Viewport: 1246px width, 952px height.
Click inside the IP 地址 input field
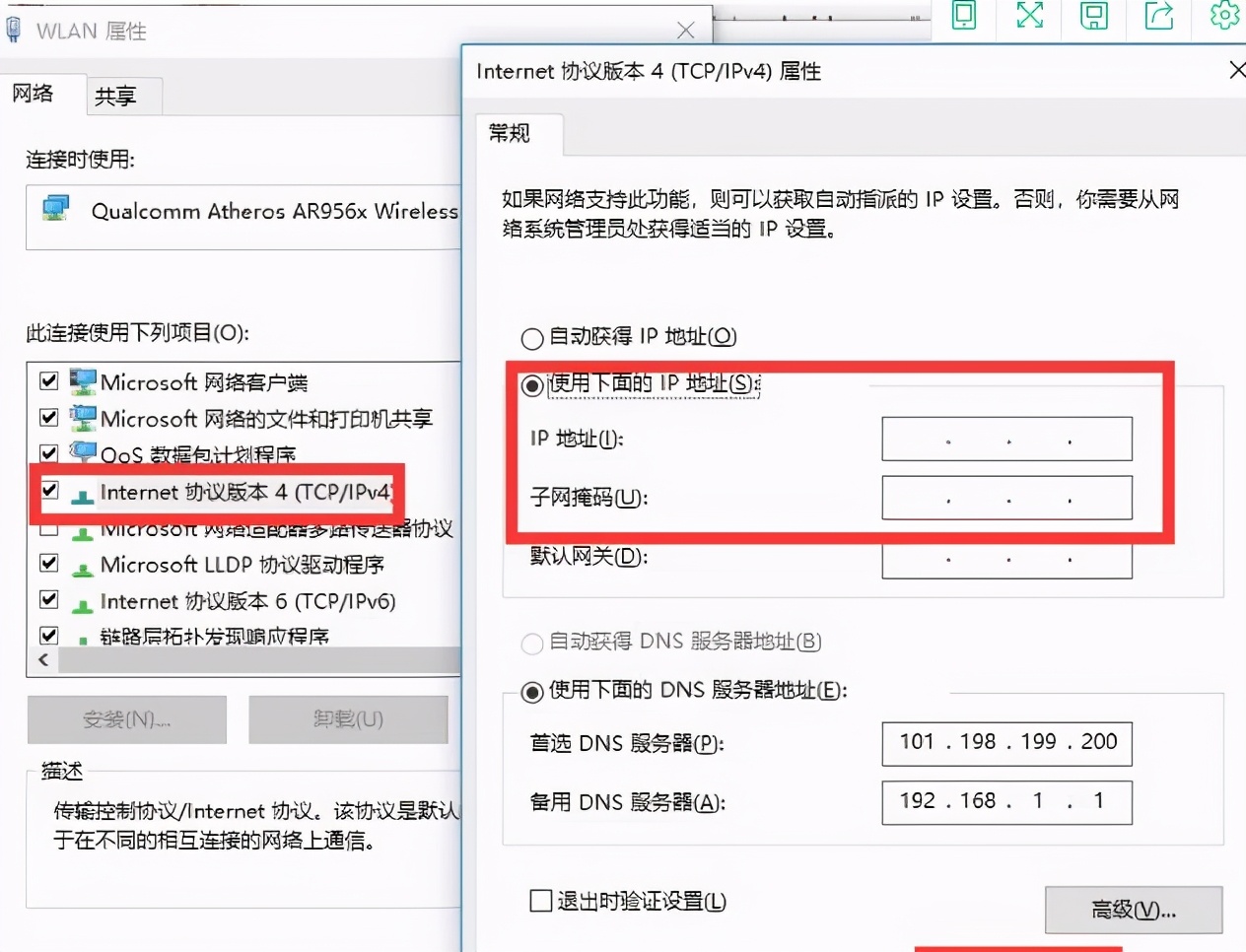click(1005, 439)
